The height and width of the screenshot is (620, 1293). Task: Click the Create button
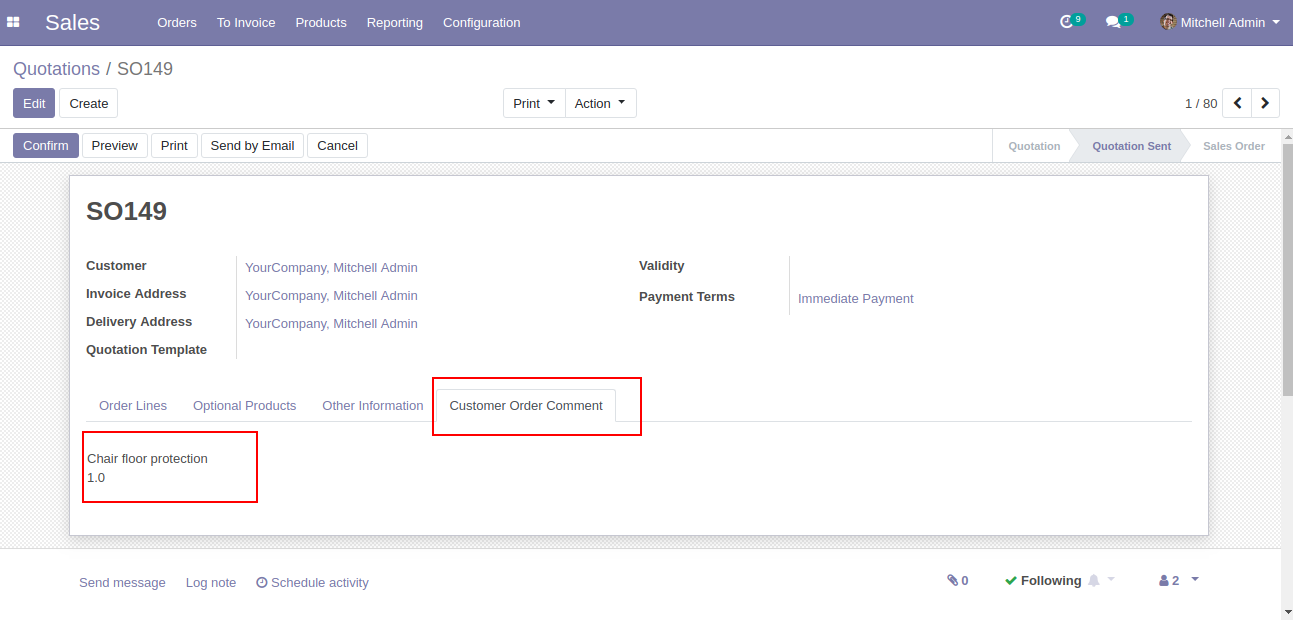[89, 103]
